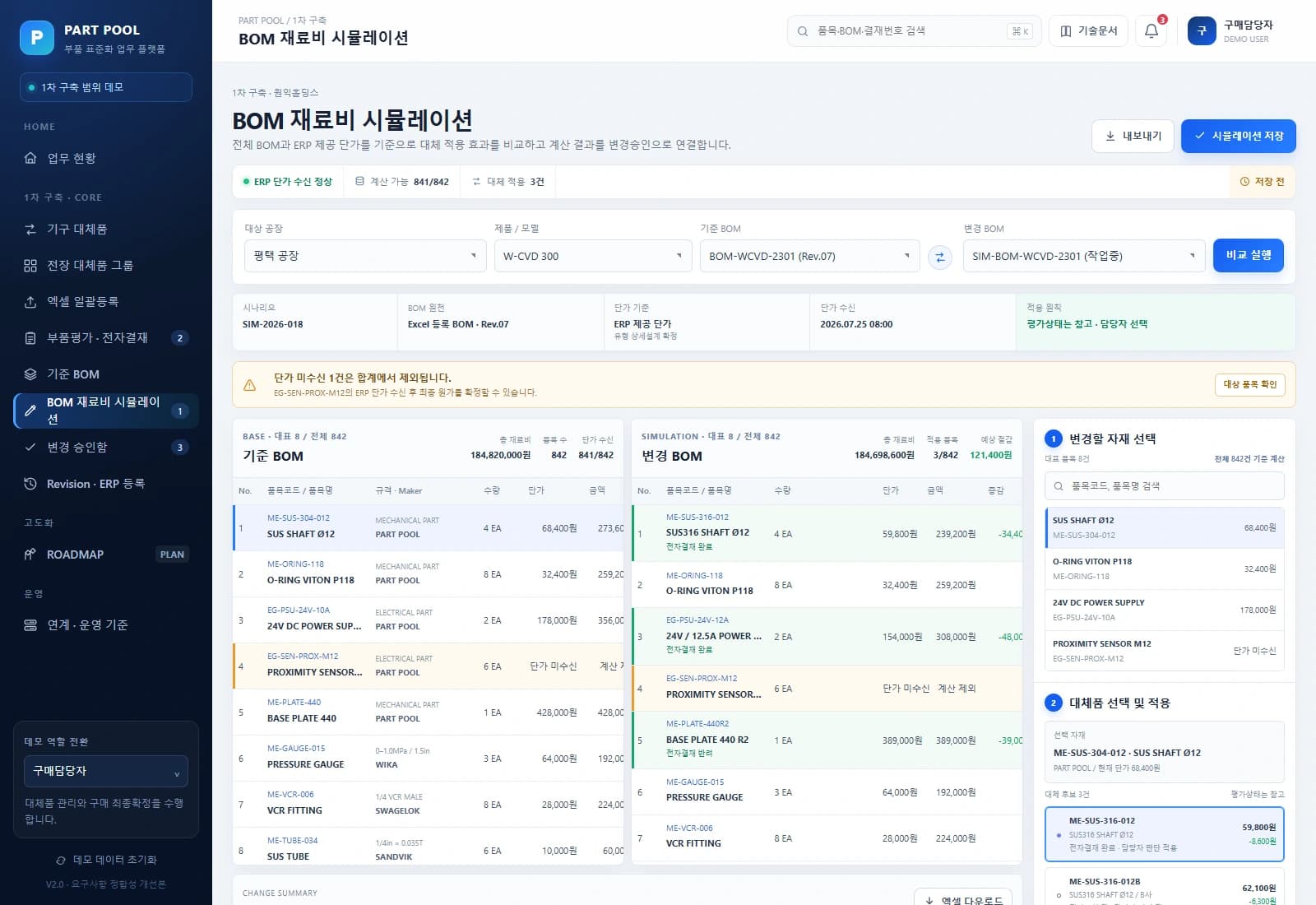Click the 전장 대체품 그룹 grid icon
The image size is (1316, 905).
click(30, 265)
